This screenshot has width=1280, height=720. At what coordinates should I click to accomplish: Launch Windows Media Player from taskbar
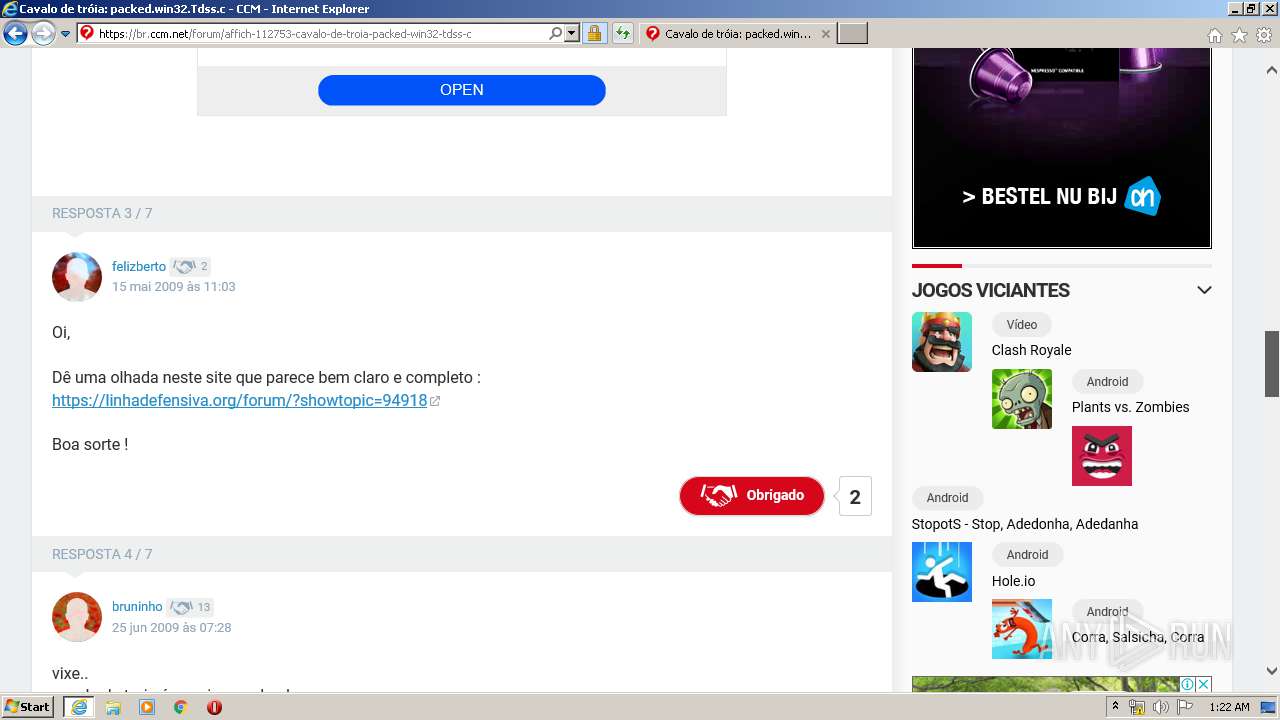[147, 707]
